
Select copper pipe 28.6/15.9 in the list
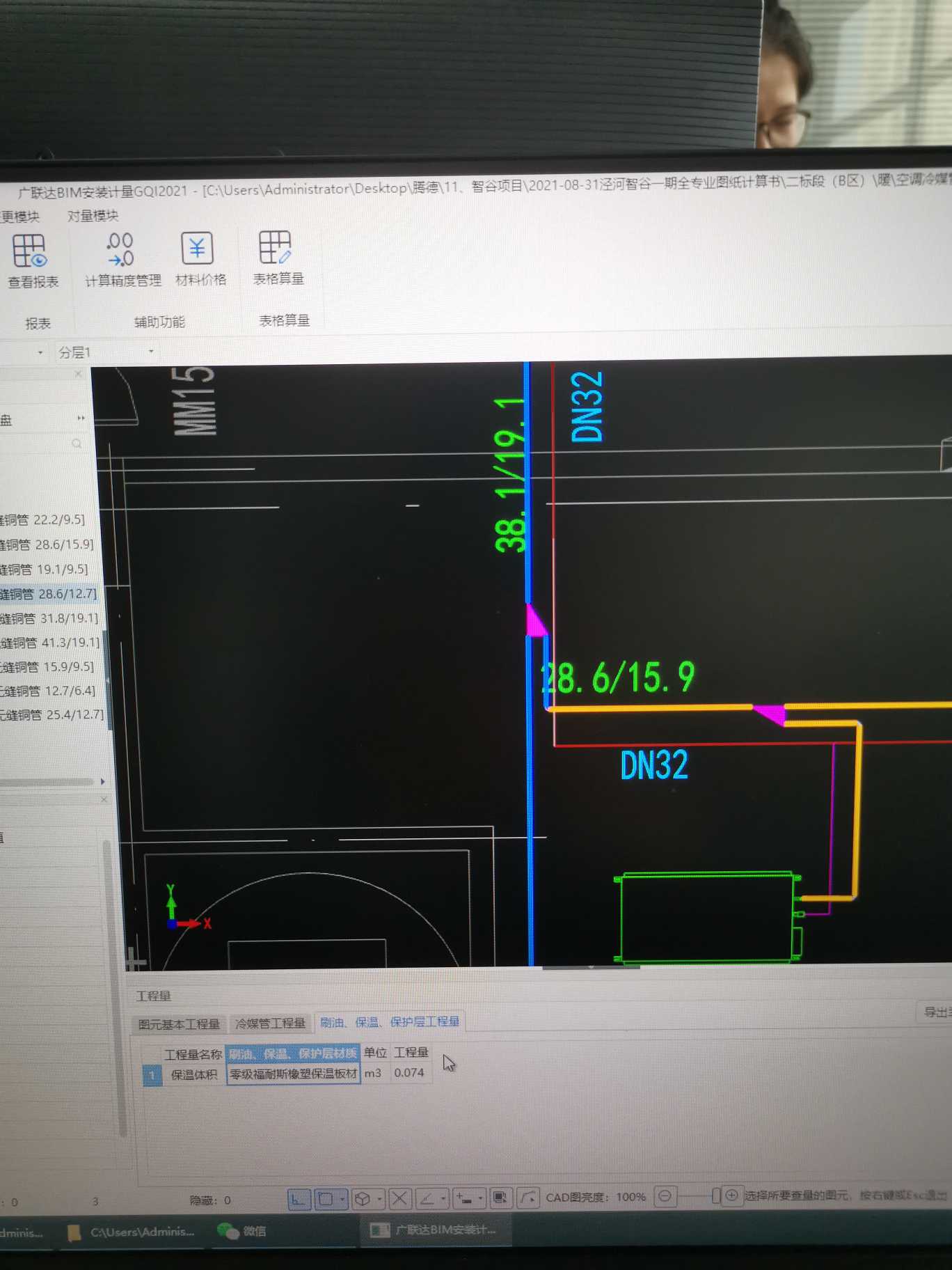(47, 544)
